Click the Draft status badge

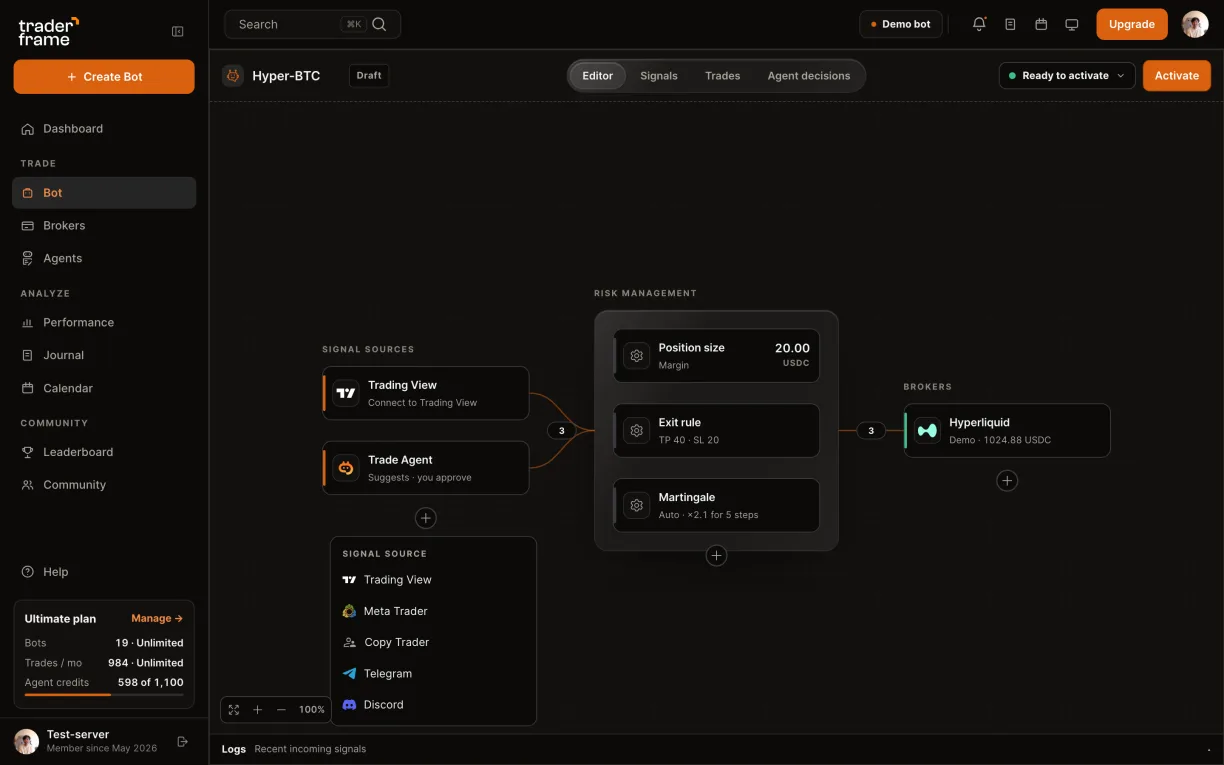[369, 76]
